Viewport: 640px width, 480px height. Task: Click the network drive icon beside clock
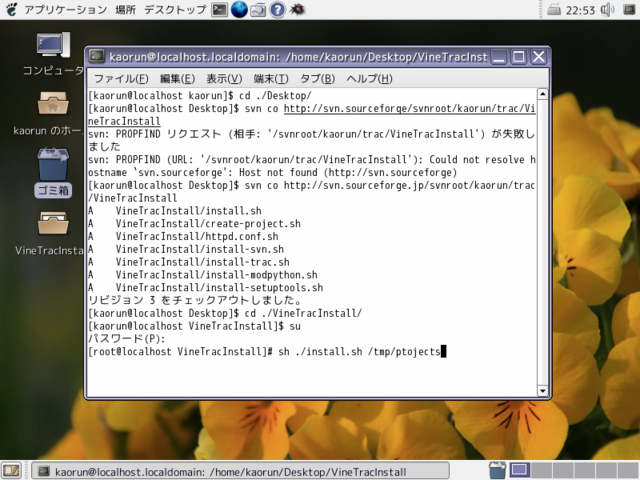(x=553, y=9)
